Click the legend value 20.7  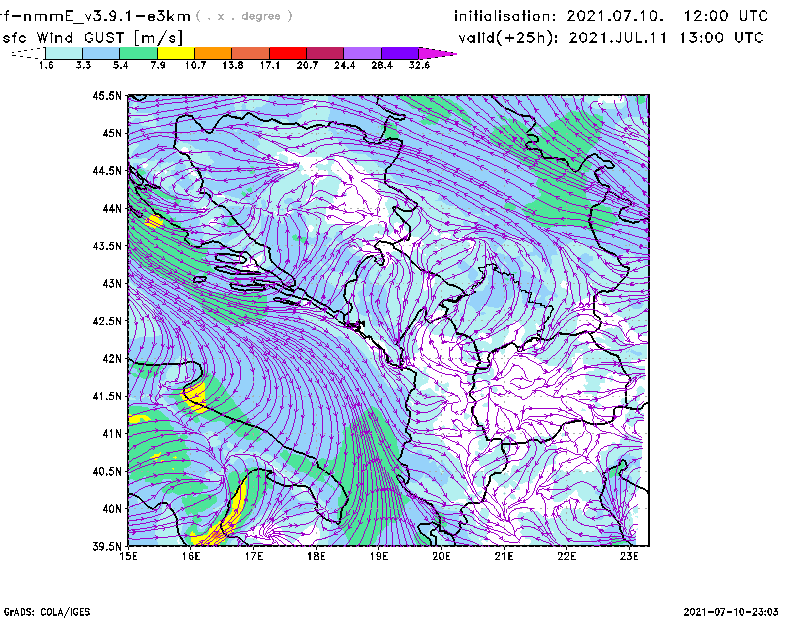click(x=307, y=65)
